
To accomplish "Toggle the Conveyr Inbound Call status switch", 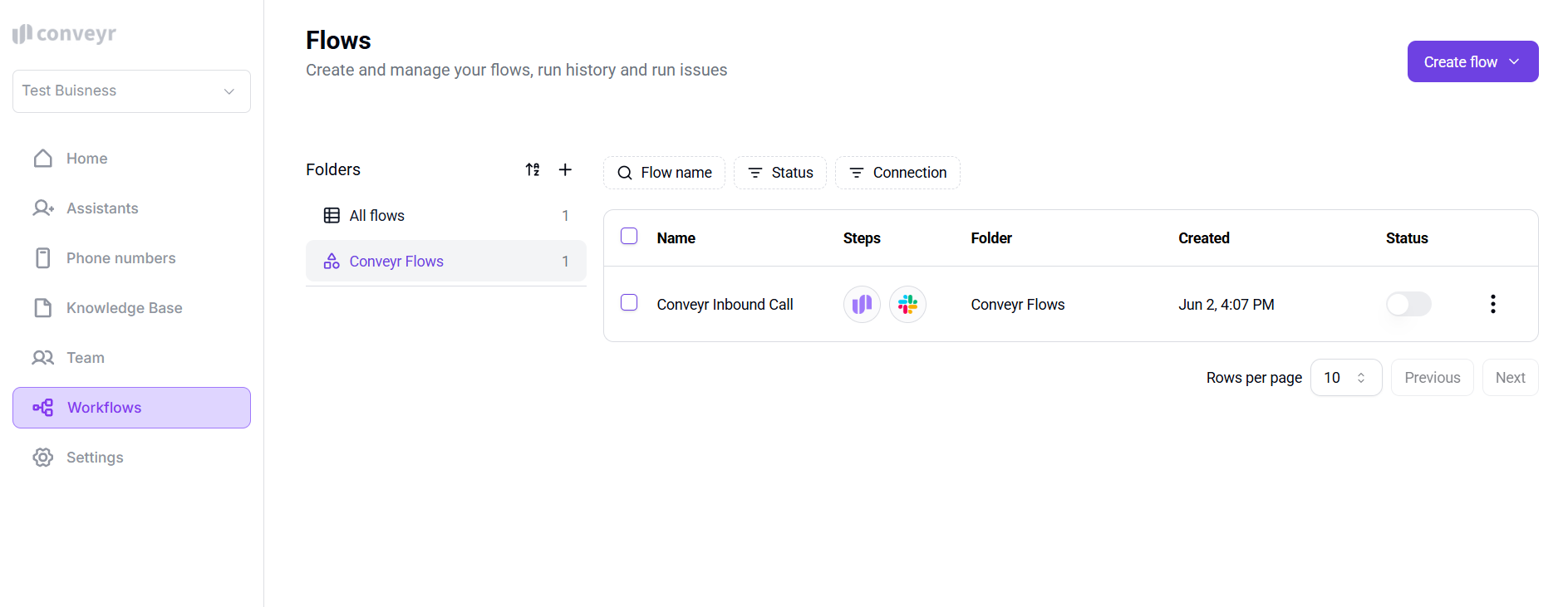I will 1408,304.
